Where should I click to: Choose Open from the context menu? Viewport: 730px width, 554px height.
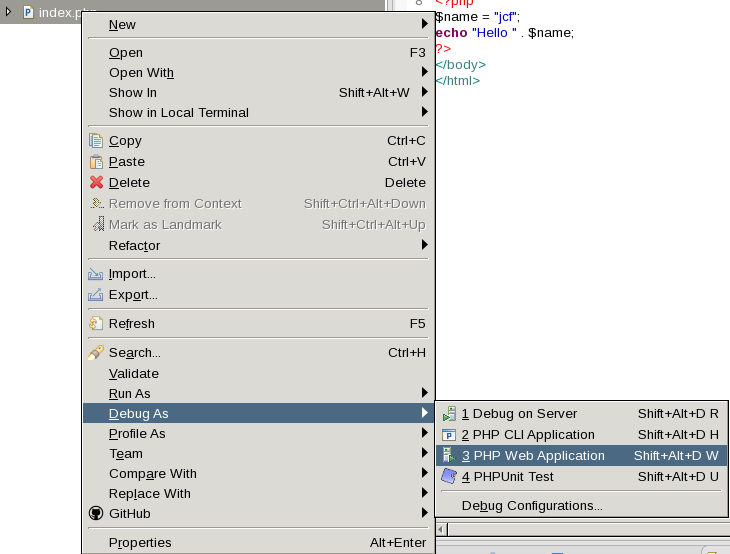[x=258, y=53]
